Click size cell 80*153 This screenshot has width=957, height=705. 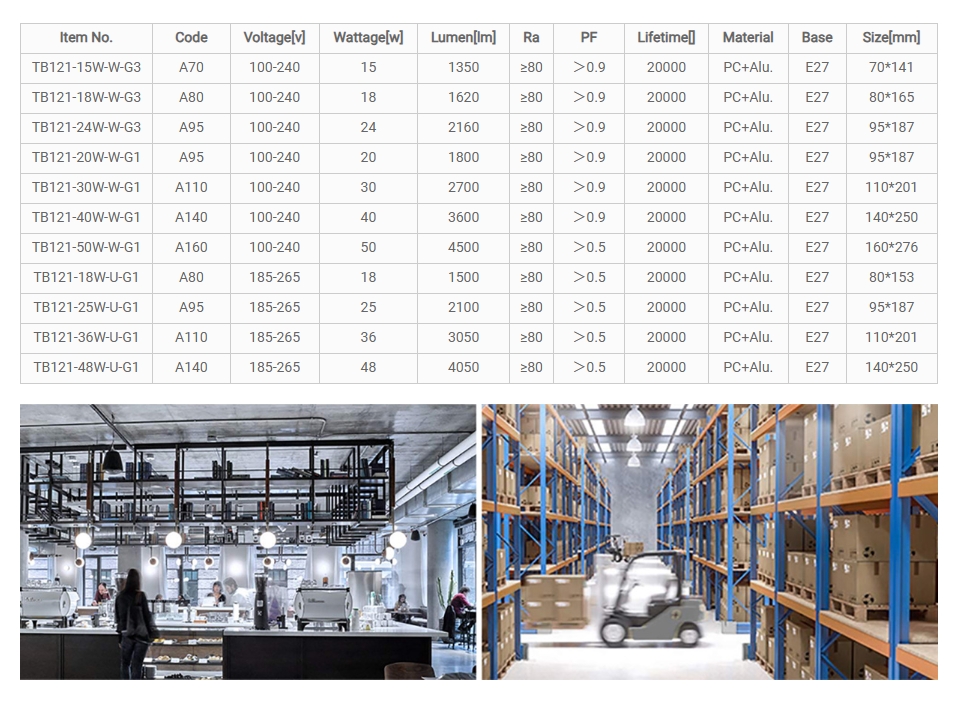pos(891,277)
